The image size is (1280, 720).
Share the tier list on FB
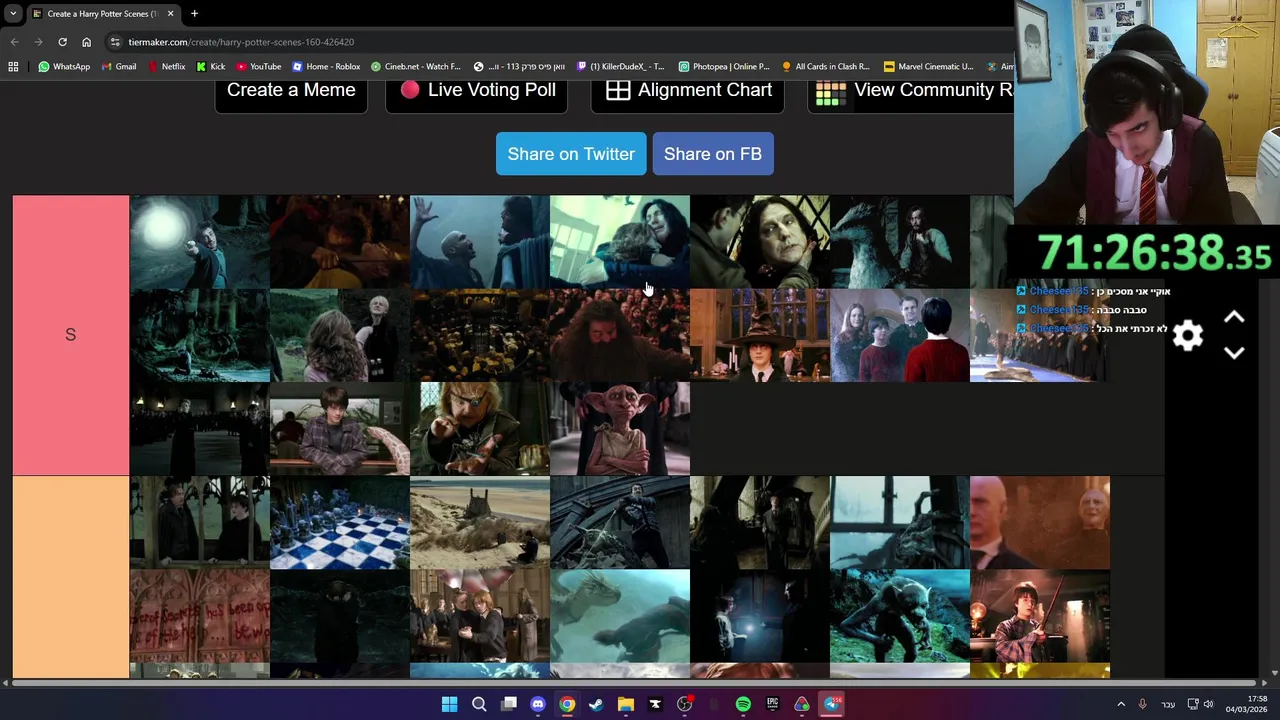[x=713, y=154]
